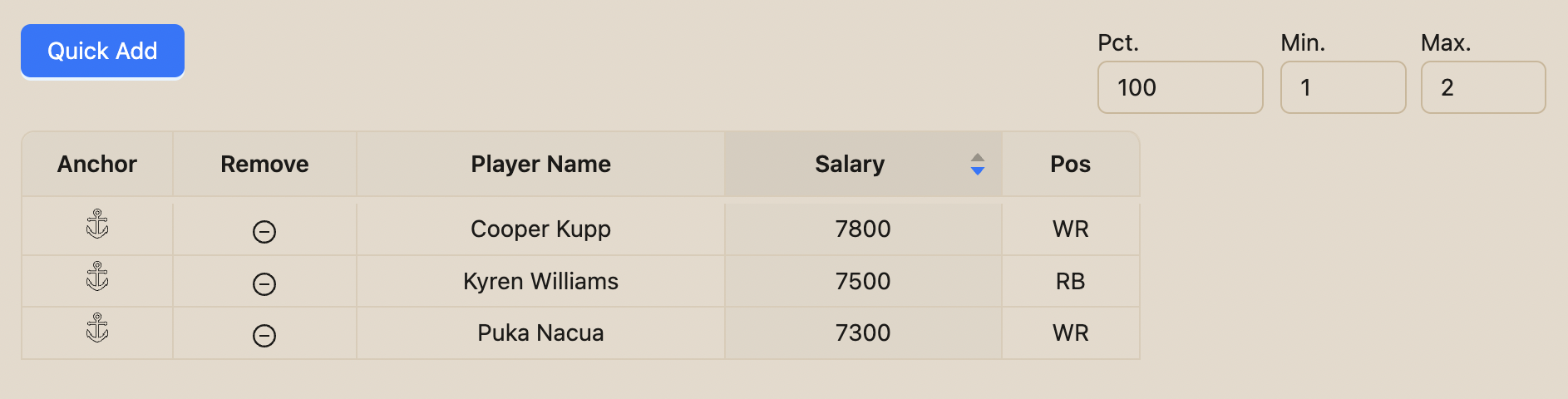This screenshot has width=1568, height=399.
Task: Click the remove icon for Kyren Williams
Action: coord(264,284)
